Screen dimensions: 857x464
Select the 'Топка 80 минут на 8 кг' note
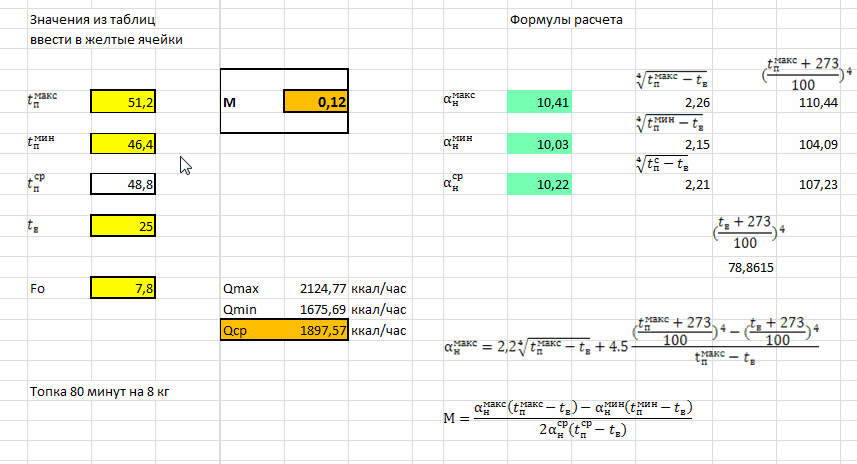tap(98, 390)
